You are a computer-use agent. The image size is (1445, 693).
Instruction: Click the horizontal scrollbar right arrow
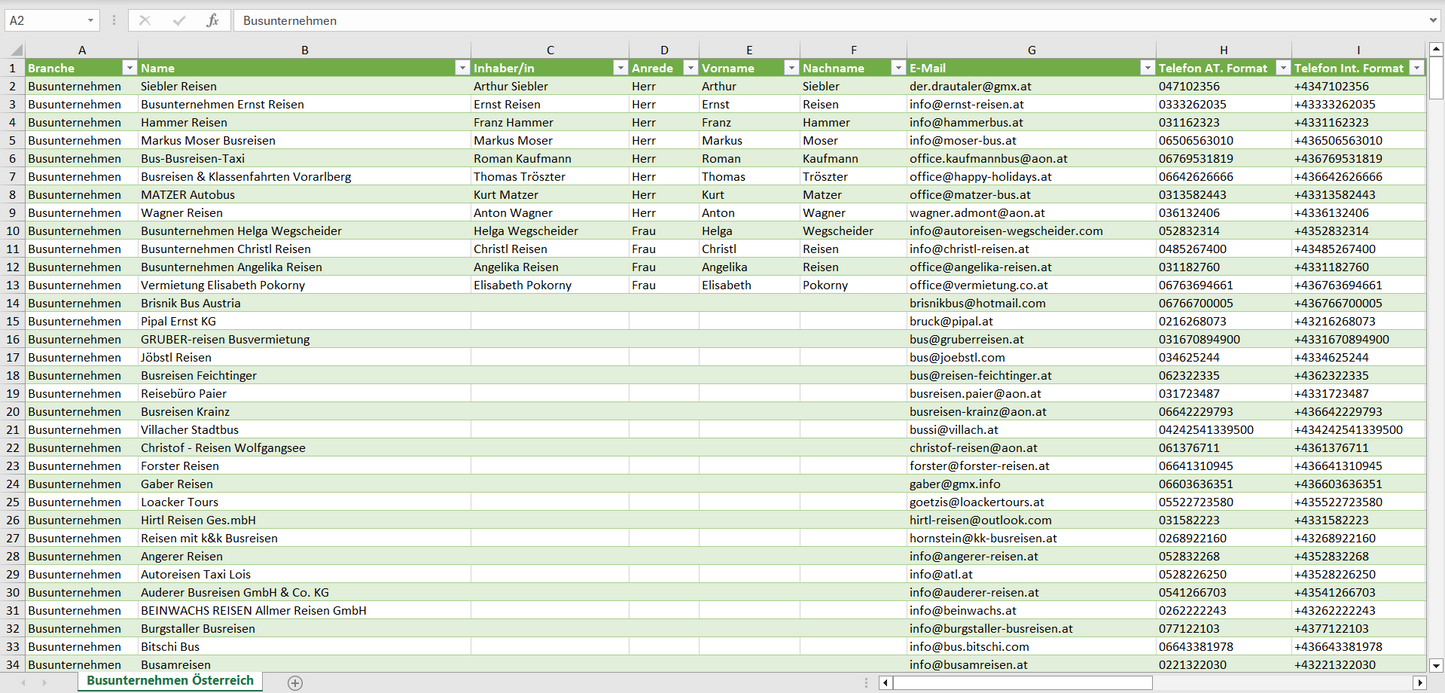(x=1419, y=682)
